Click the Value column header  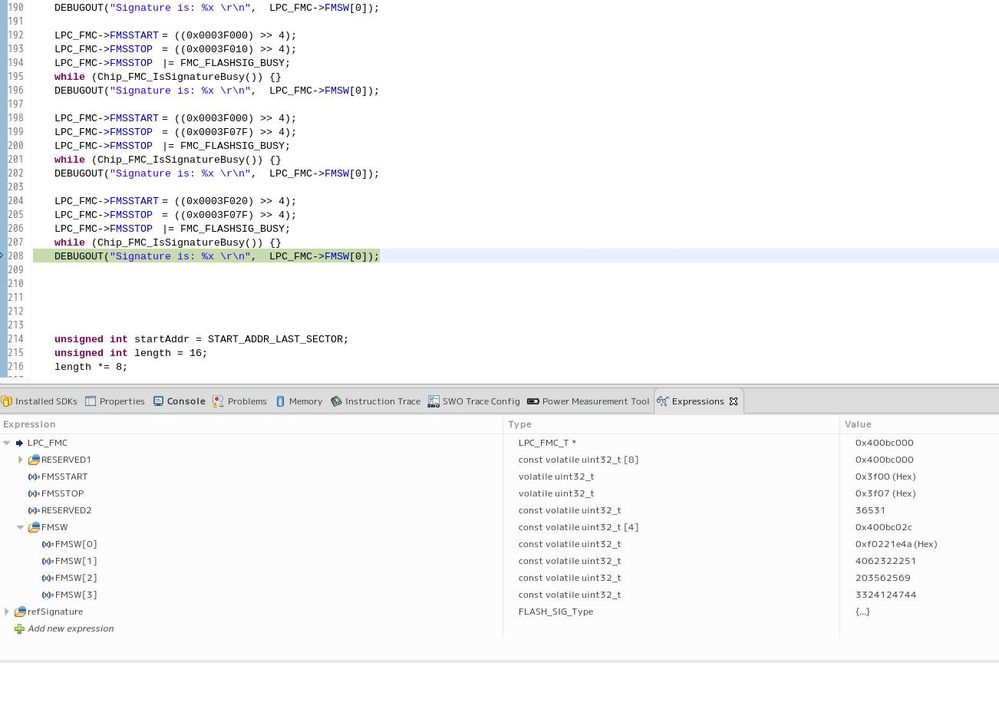pyautogui.click(x=919, y=424)
